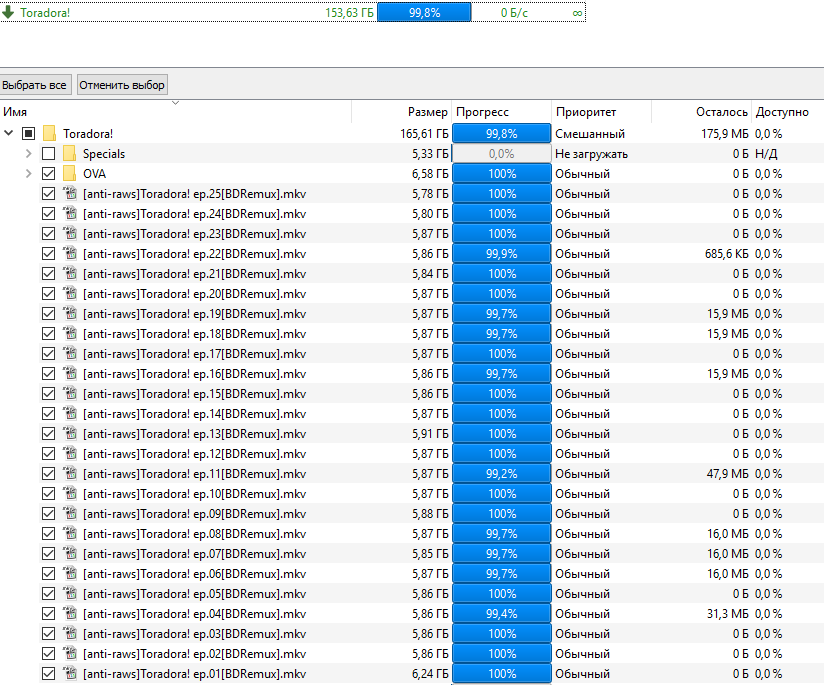
Task: Click the ep.25 mkv file icon
Action: coord(70,193)
